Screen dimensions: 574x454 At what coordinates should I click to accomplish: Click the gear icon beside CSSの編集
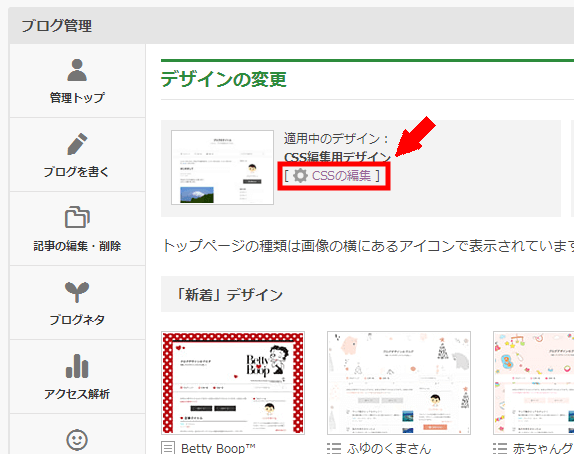pos(300,176)
